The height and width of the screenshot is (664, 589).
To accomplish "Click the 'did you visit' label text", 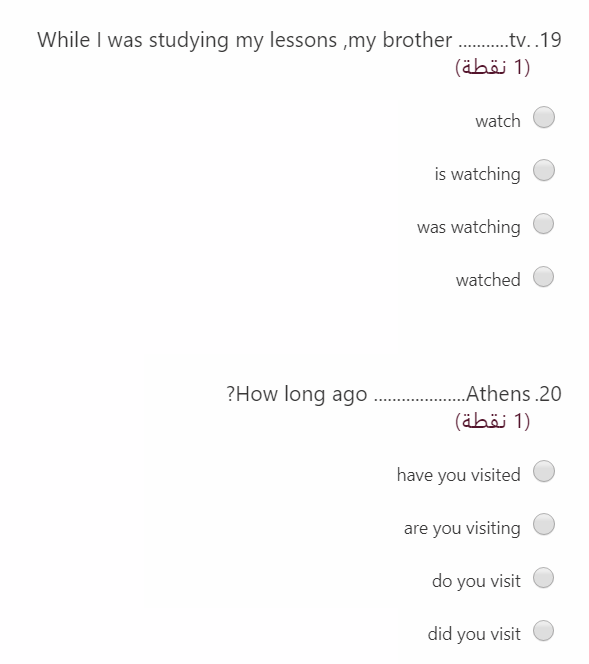I will coord(474,634).
